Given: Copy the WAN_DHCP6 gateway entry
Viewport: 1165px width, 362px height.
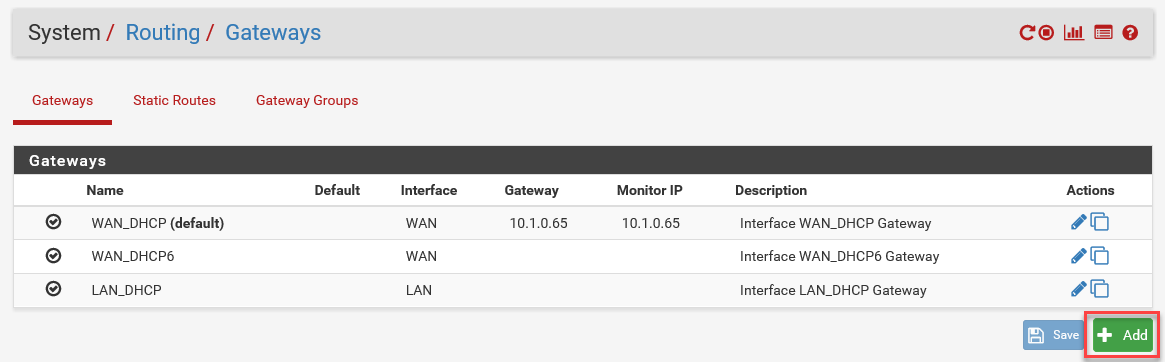Looking at the screenshot, I should click(x=1100, y=256).
